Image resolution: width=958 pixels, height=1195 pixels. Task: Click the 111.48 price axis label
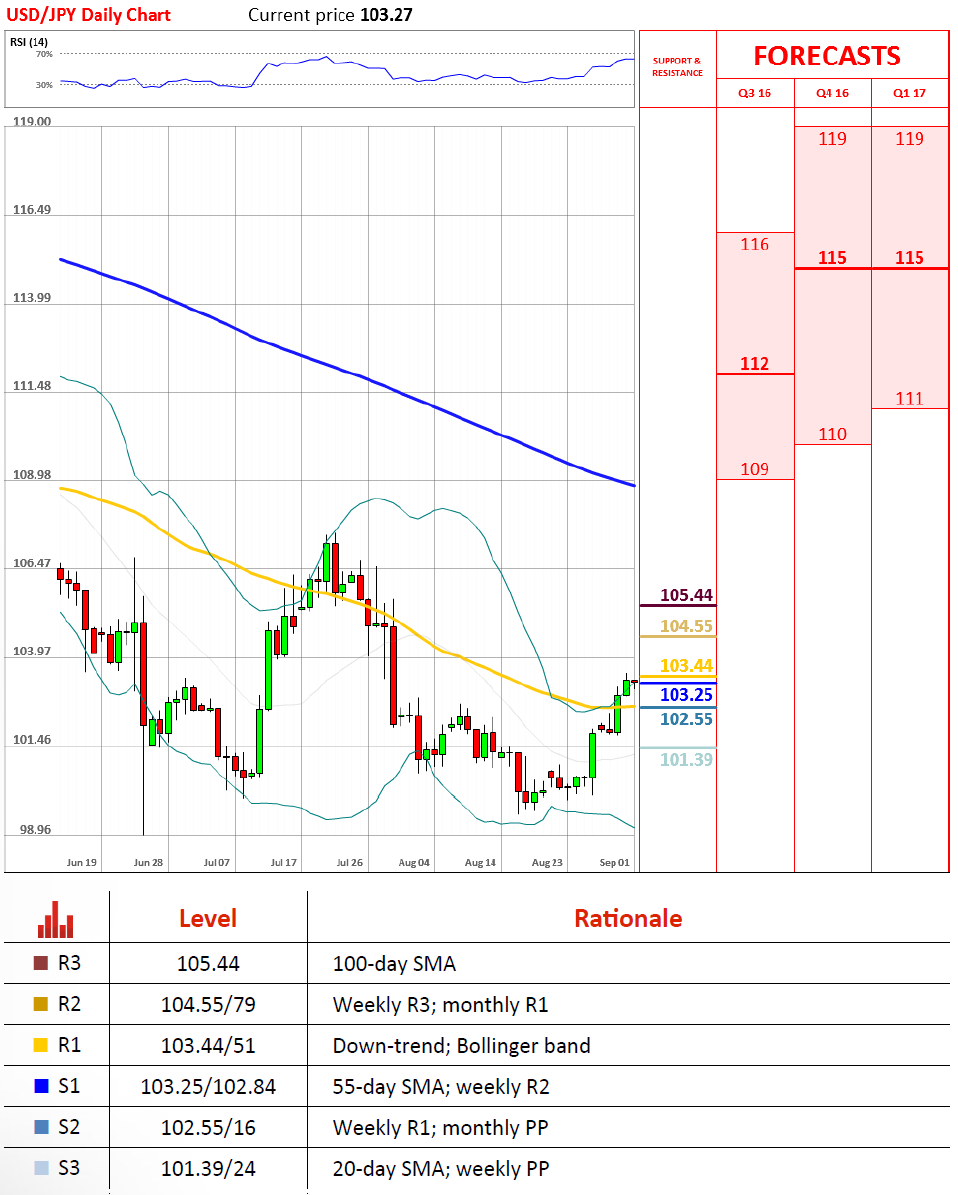click(32, 386)
